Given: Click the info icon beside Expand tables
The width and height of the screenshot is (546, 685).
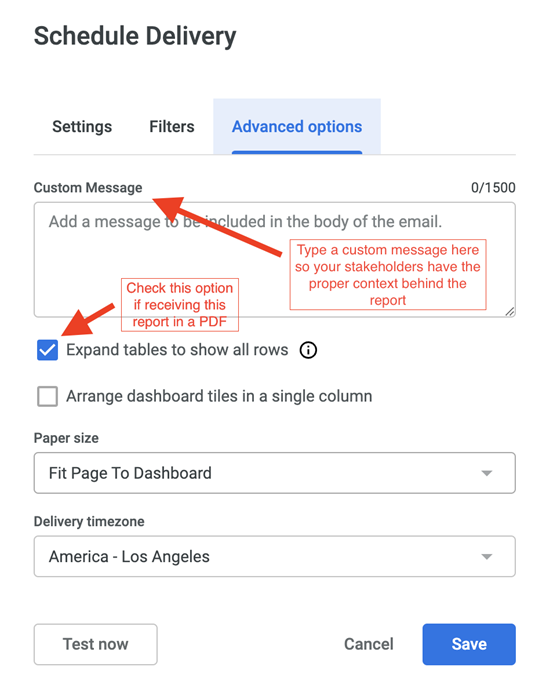Looking at the screenshot, I should [308, 350].
